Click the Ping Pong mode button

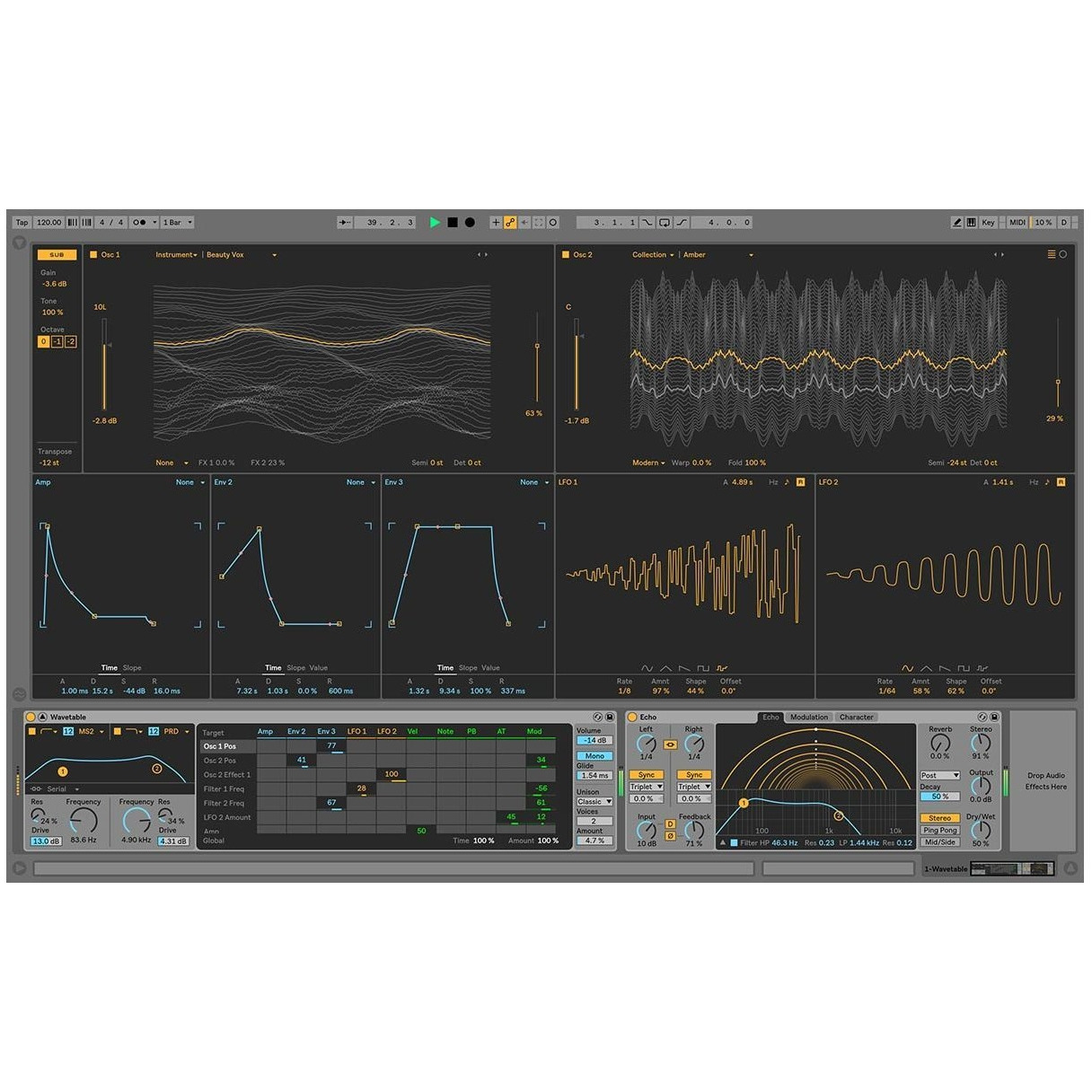939,830
